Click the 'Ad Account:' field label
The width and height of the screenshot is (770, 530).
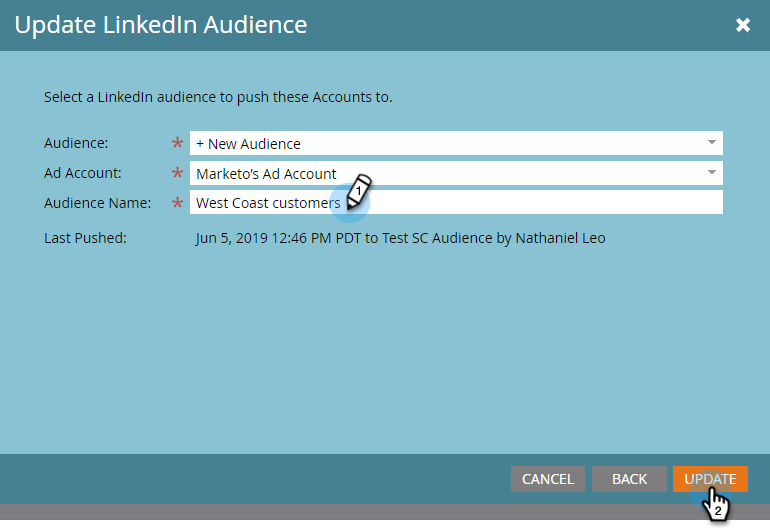(83, 173)
